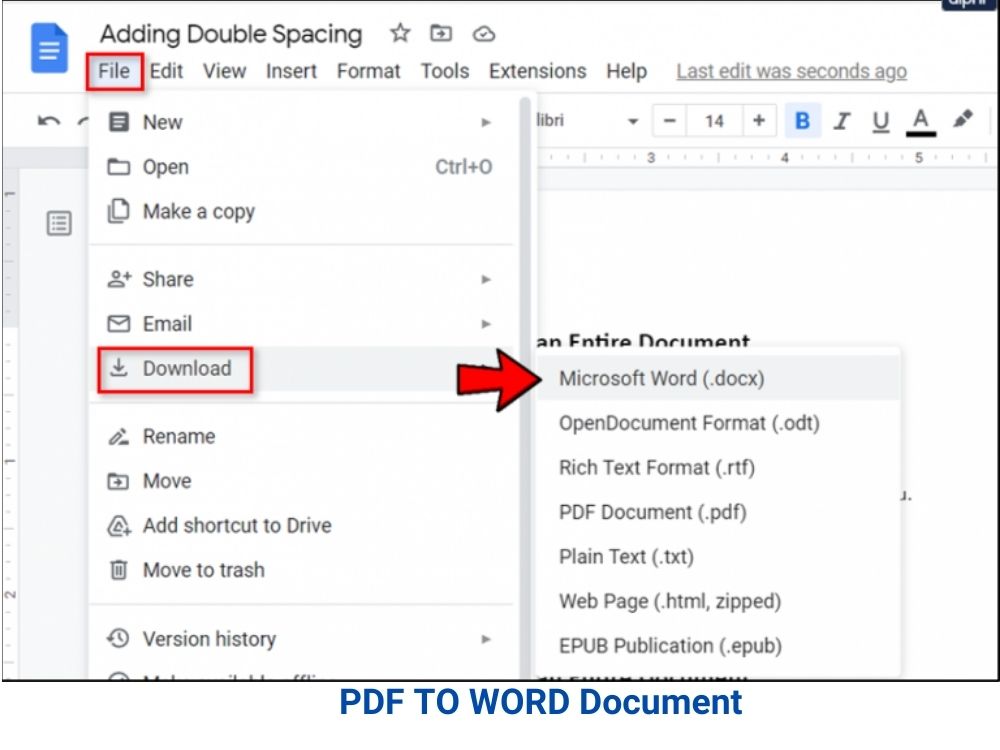Click the envelope icon beside Email

pos(119,324)
